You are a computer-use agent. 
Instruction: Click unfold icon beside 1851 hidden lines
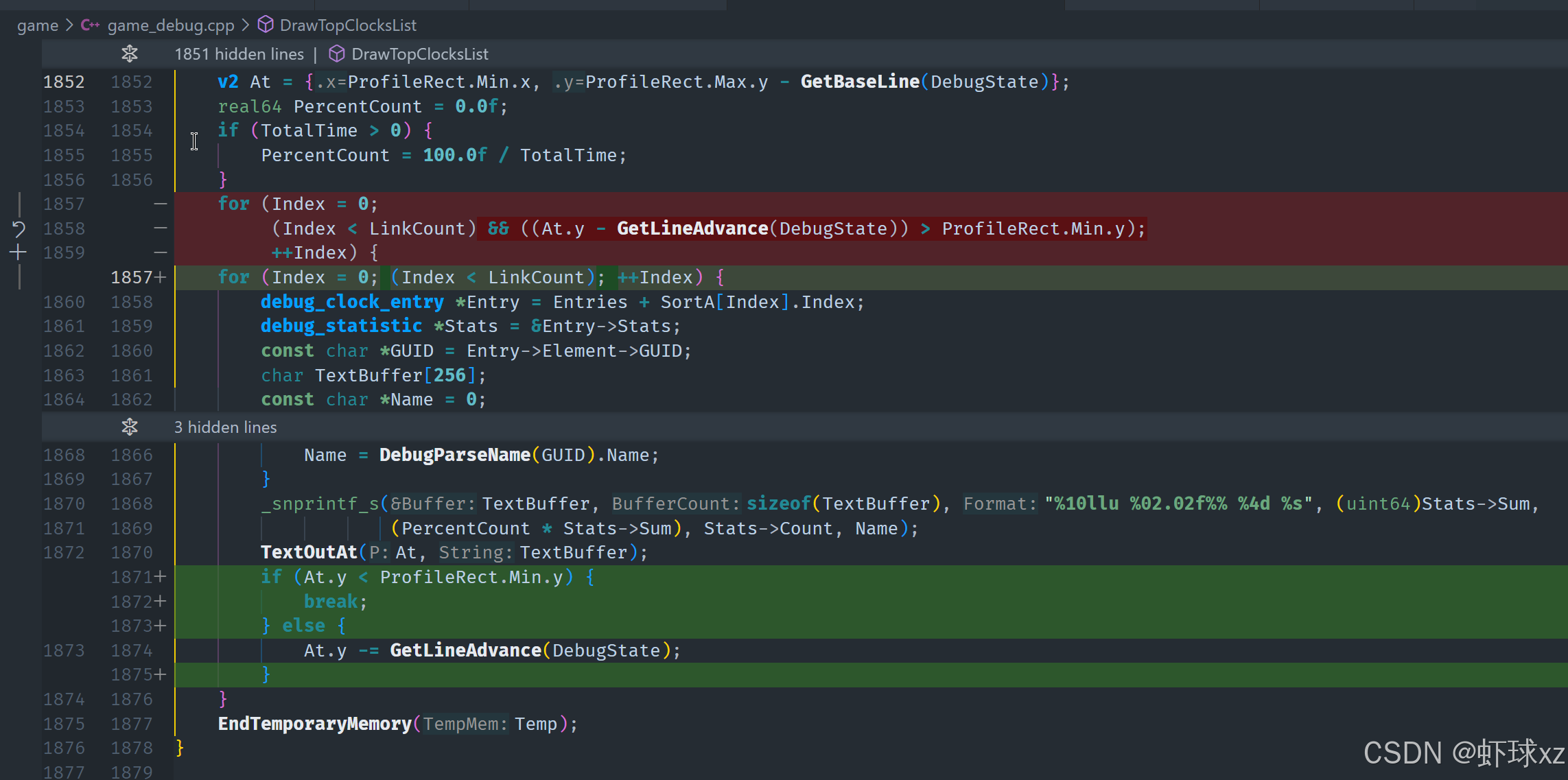[130, 54]
